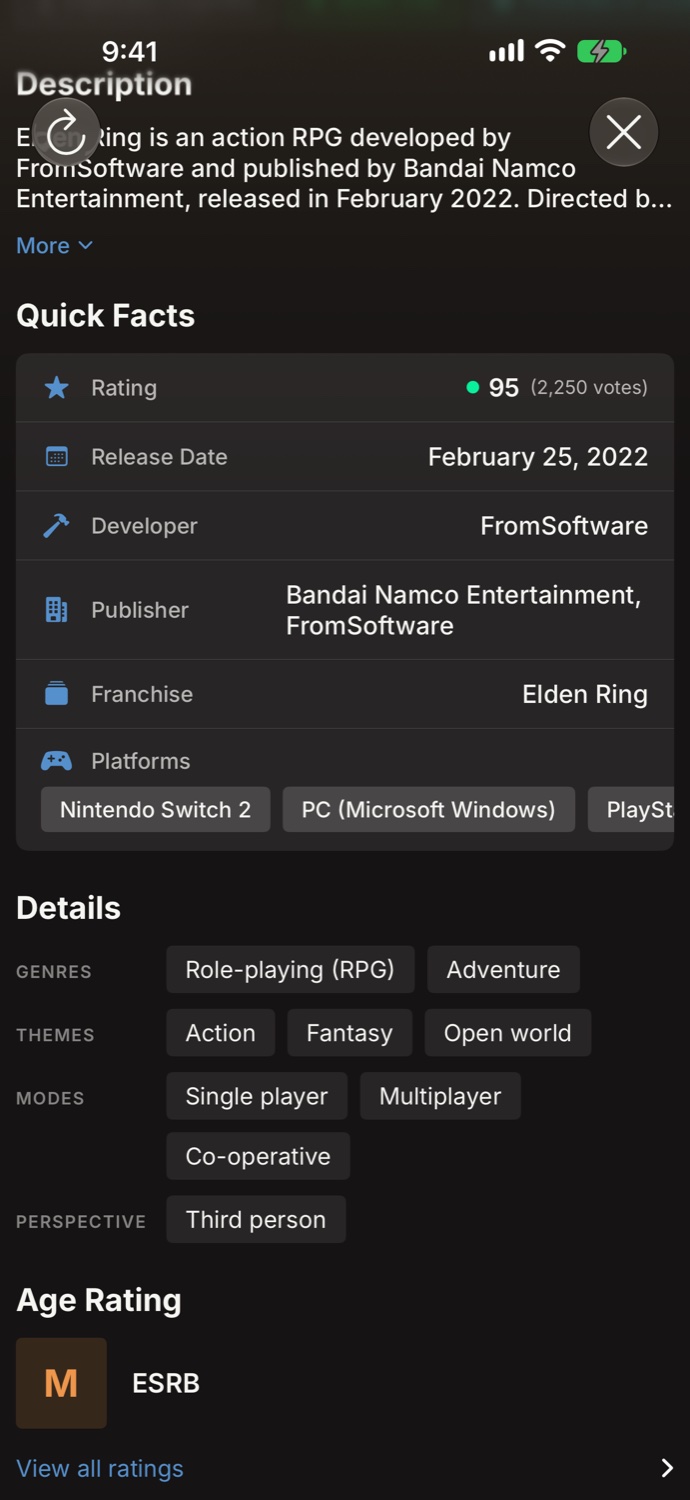Tap the 95 rating score
The width and height of the screenshot is (690, 1500).
coord(504,388)
